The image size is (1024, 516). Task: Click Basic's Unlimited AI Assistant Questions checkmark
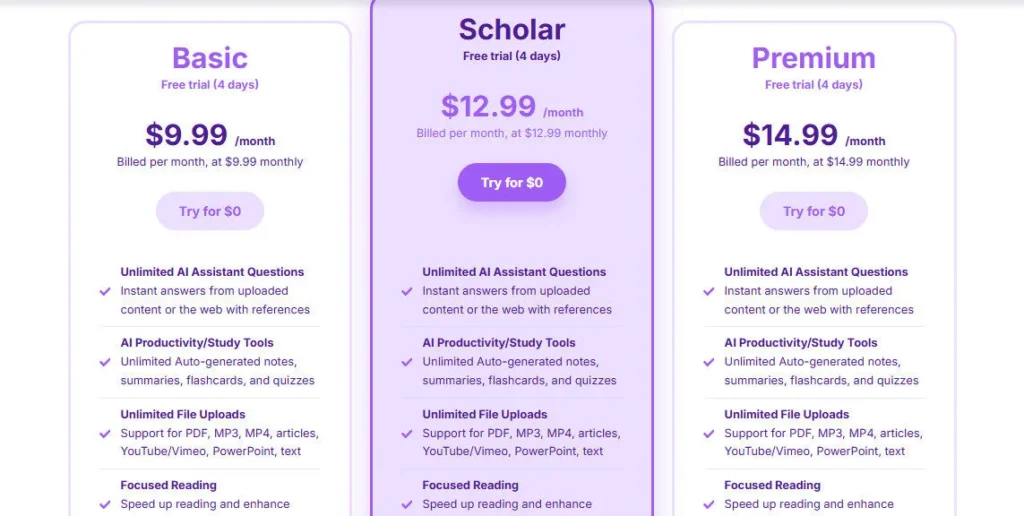[105, 291]
